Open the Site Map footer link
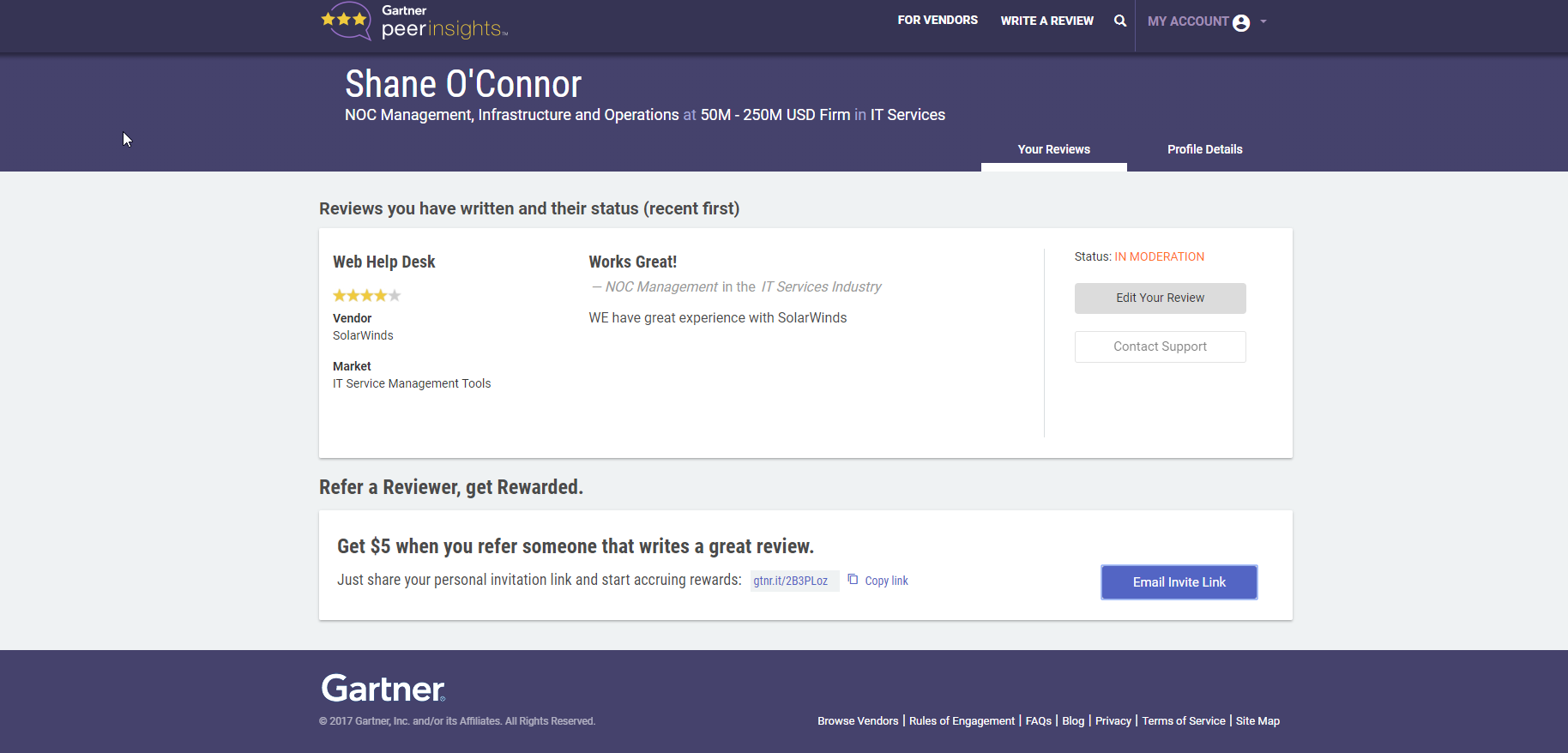1568x753 pixels. (1257, 721)
